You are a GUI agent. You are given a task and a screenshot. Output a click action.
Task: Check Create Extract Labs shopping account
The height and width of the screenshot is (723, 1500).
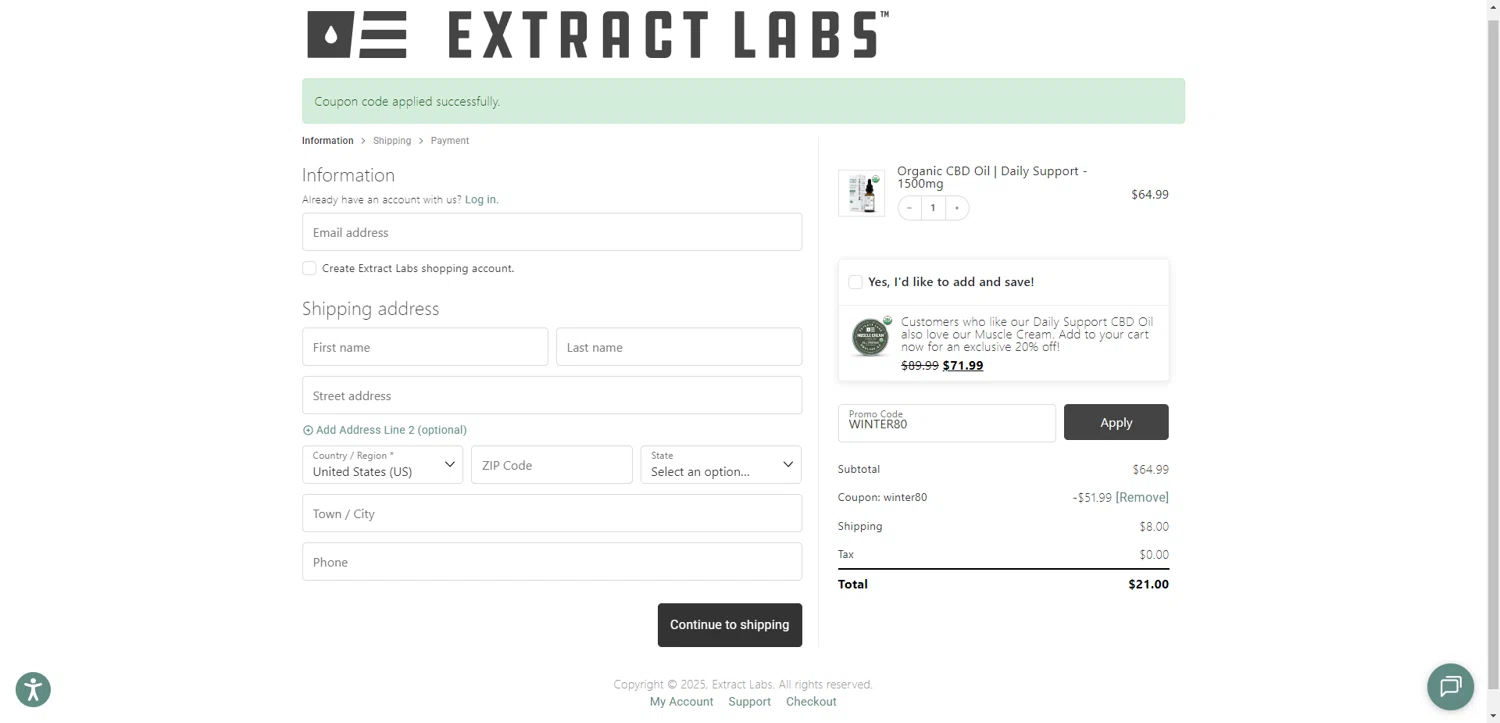pyautogui.click(x=309, y=268)
